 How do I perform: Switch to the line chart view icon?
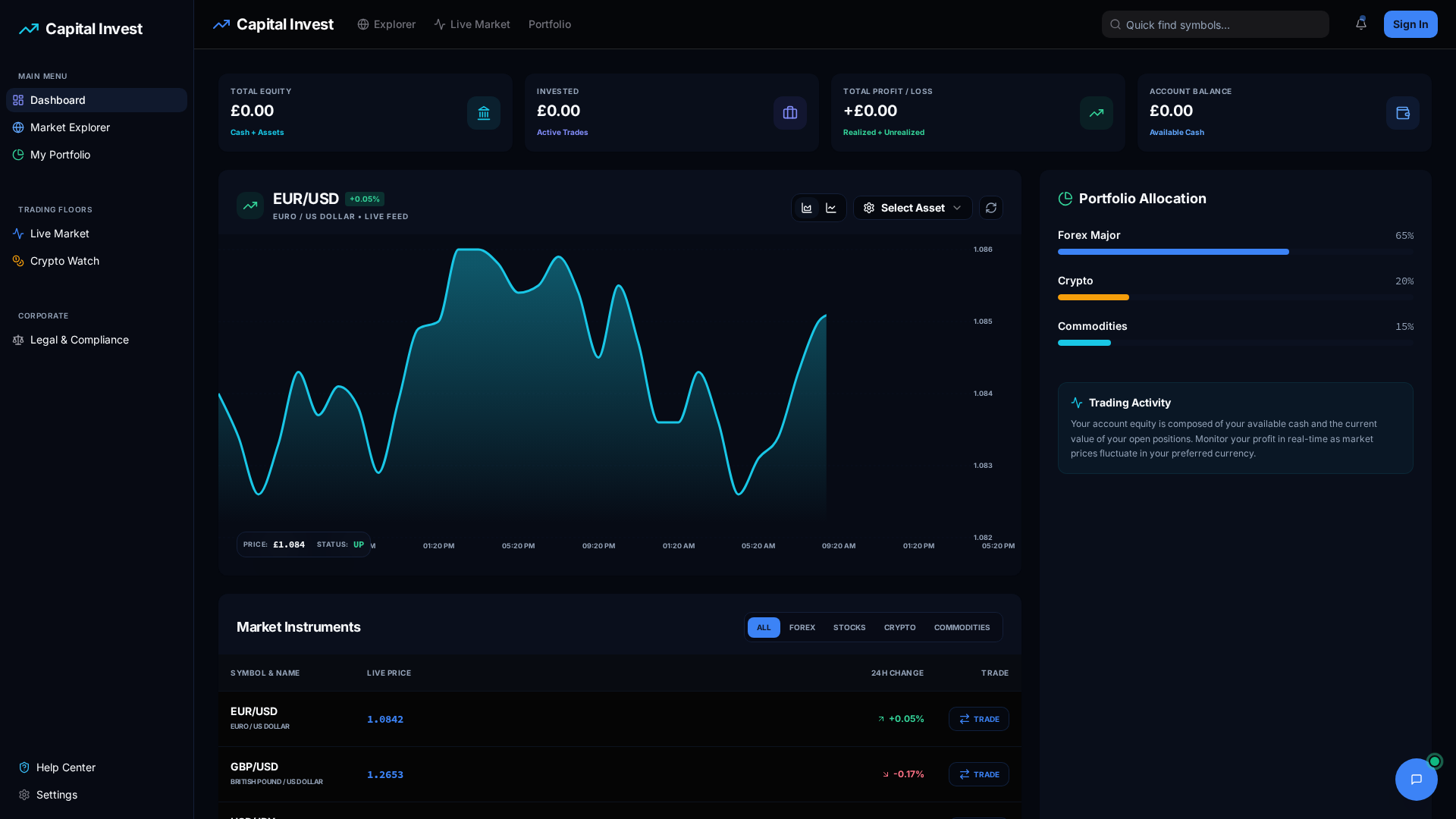(x=830, y=208)
